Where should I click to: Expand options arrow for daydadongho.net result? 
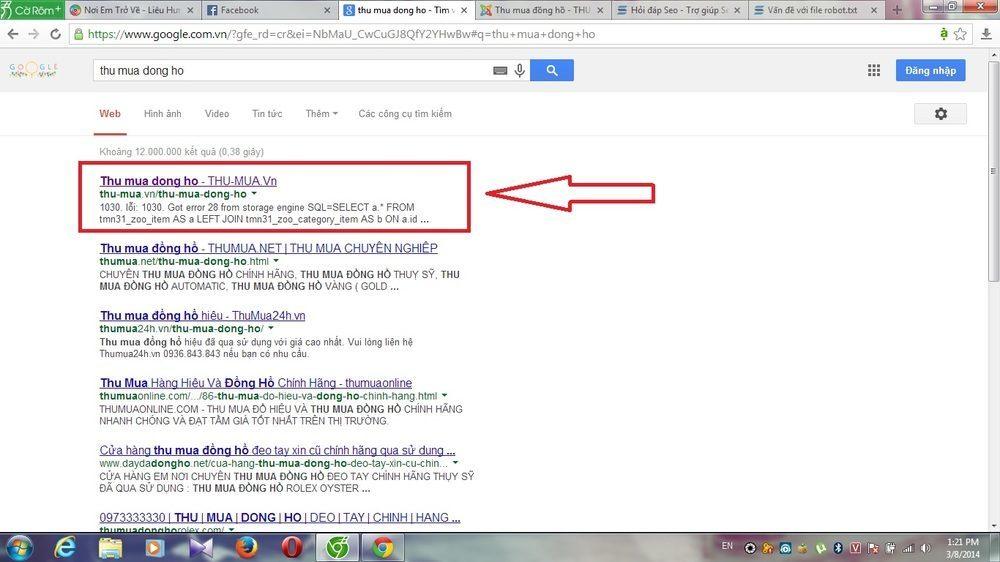coord(455,462)
